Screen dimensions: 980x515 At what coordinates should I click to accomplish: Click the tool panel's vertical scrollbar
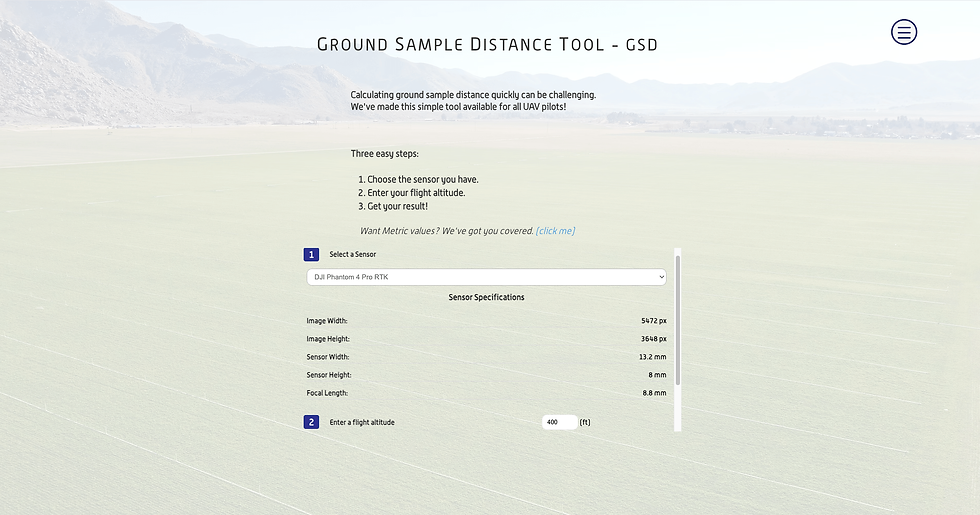[x=678, y=320]
